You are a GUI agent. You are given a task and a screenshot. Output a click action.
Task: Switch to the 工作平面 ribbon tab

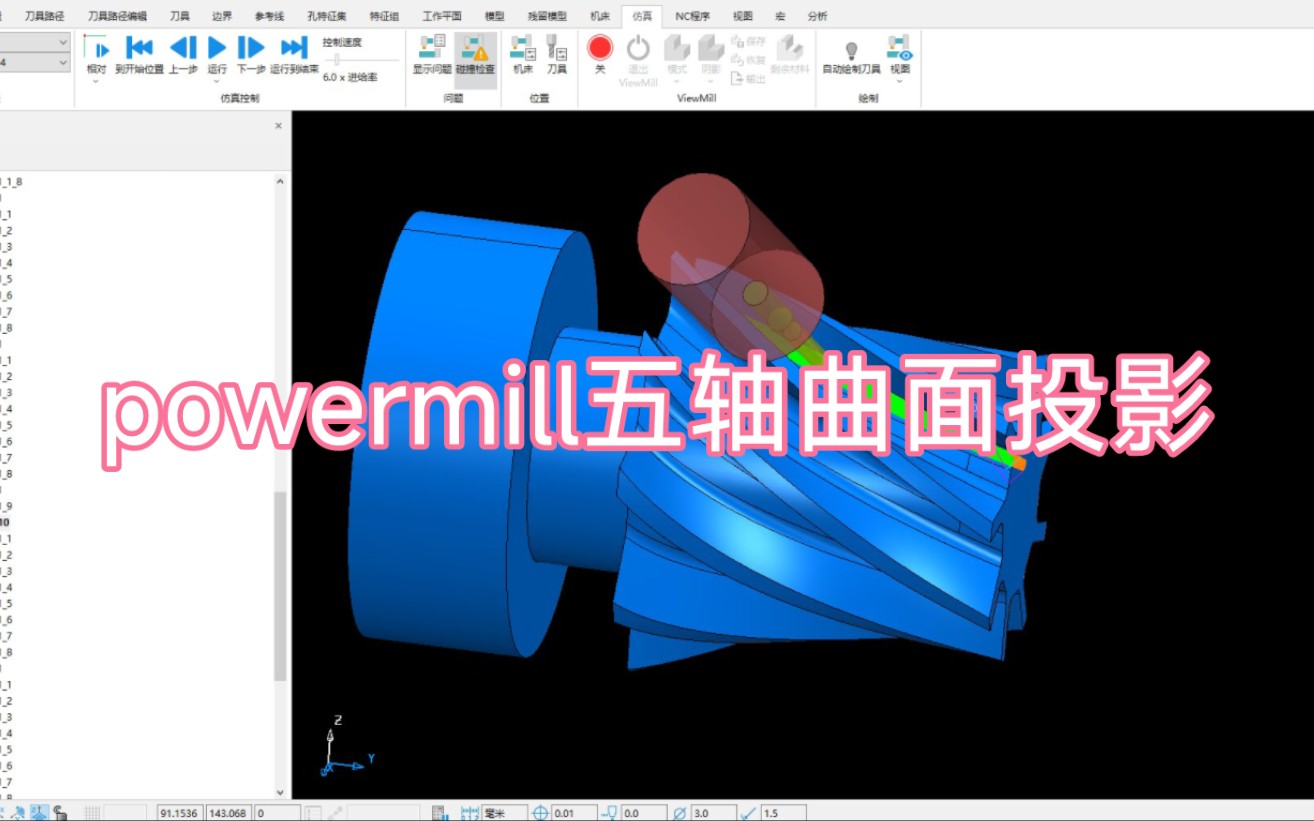442,16
